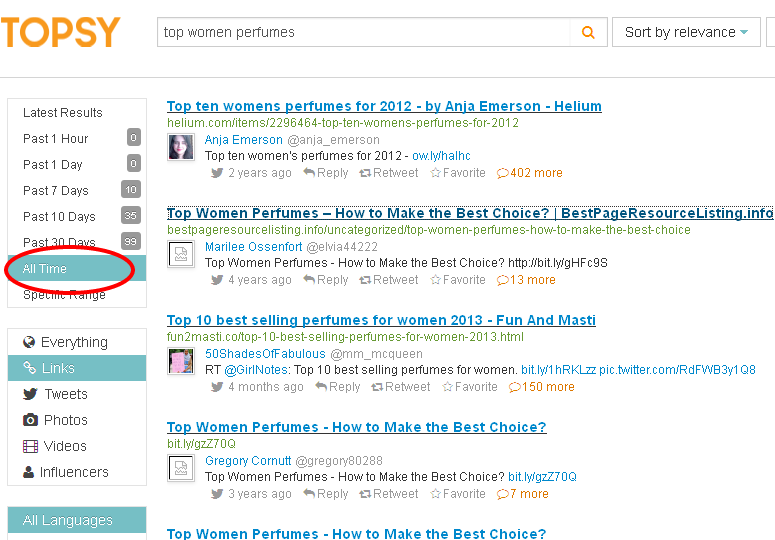This screenshot has width=775, height=540.
Task: Click Anja Emerson's avatar thumbnail
Action: pos(181,147)
